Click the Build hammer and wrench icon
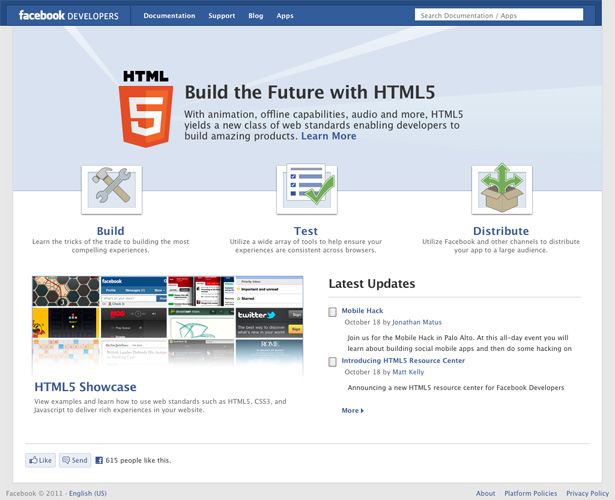615x500 pixels. [x=112, y=190]
